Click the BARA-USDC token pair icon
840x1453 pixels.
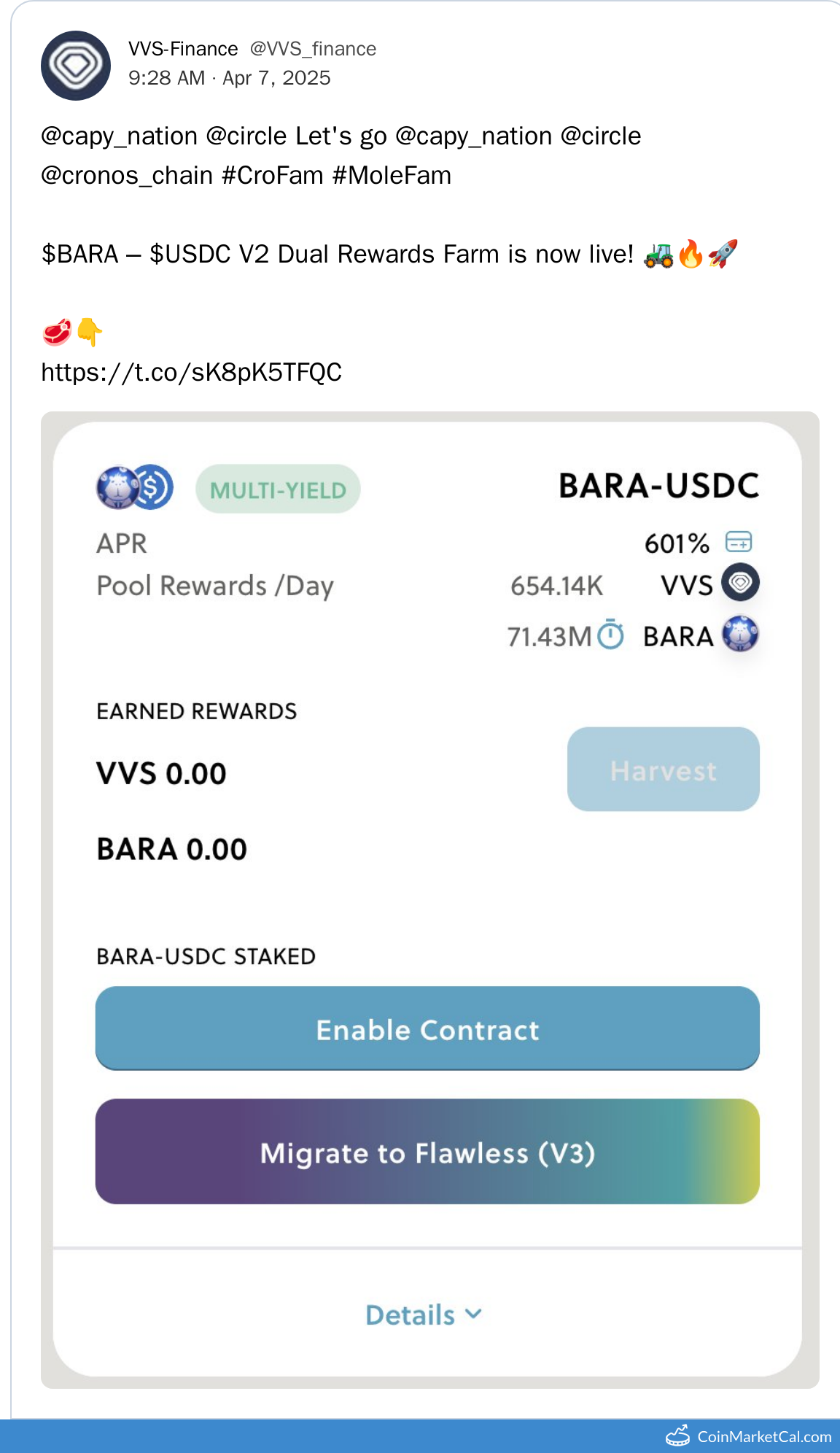pos(135,487)
